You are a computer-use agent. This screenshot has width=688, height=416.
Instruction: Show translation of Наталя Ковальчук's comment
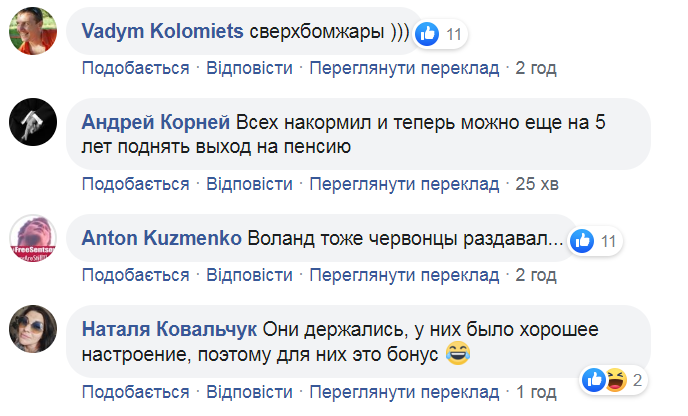(403, 391)
